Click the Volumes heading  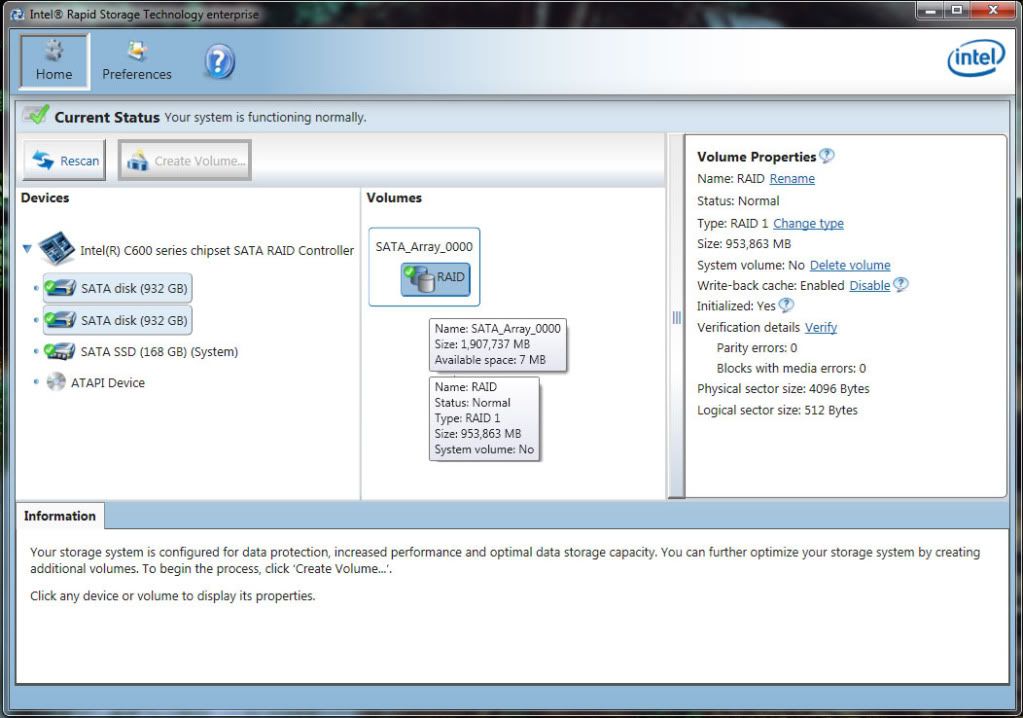(x=394, y=198)
